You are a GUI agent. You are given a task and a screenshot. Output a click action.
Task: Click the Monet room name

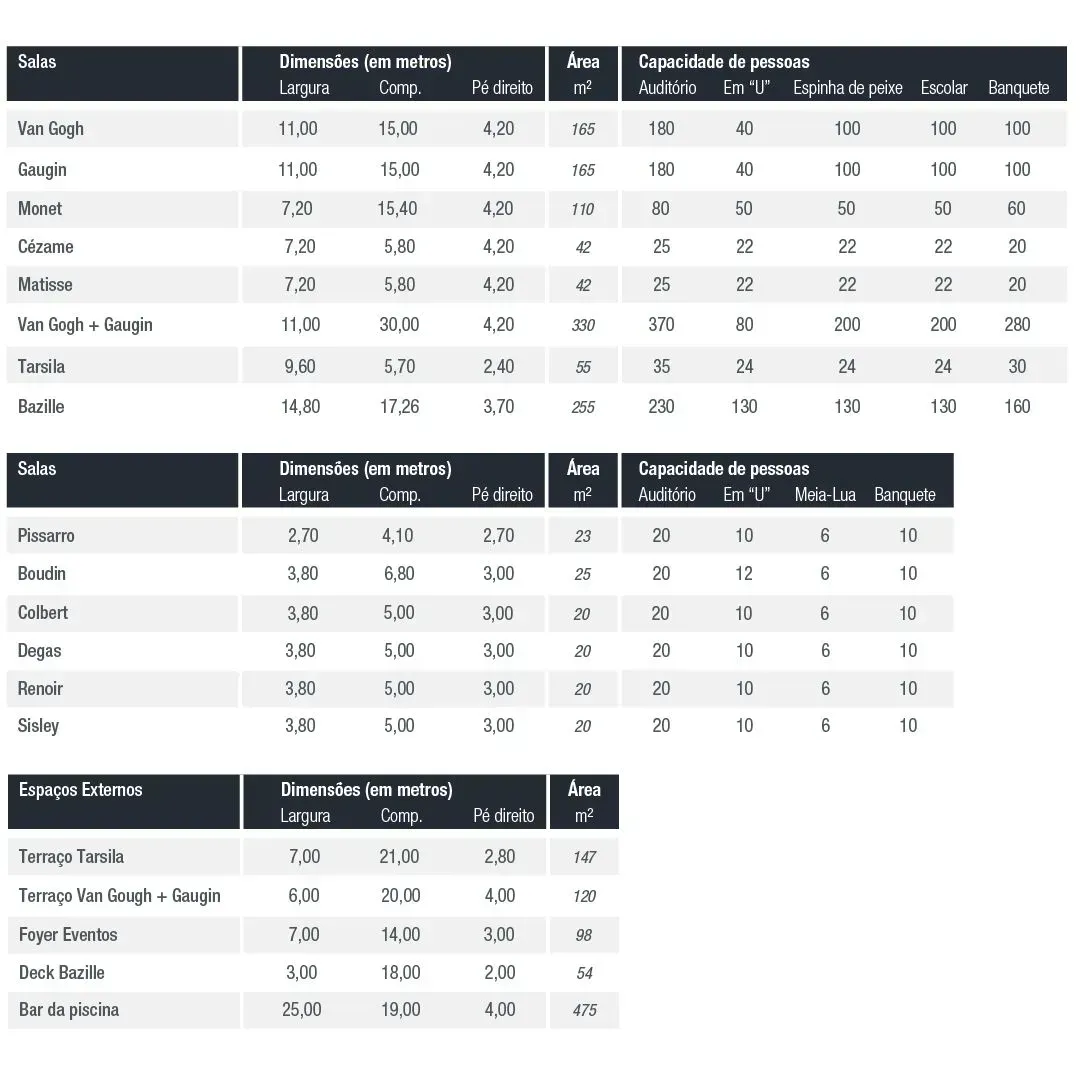coord(40,209)
